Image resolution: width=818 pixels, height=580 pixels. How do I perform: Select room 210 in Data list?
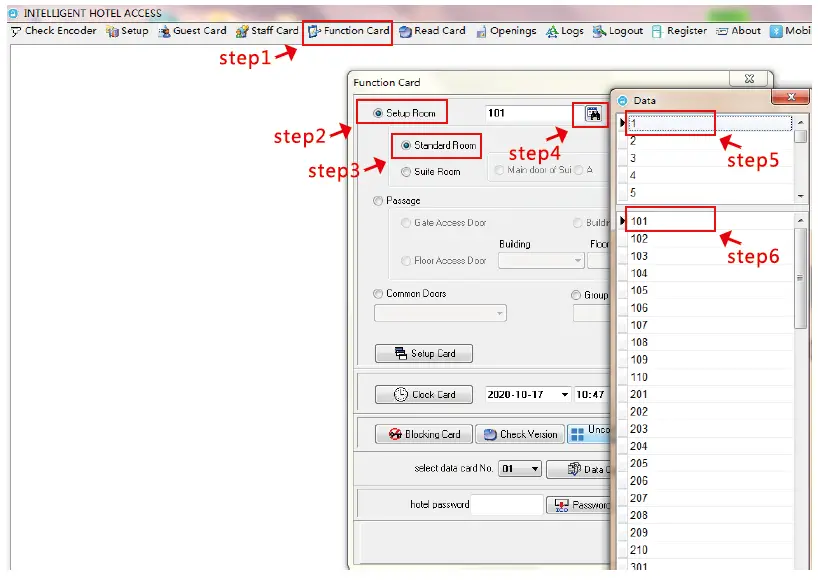[709, 550]
